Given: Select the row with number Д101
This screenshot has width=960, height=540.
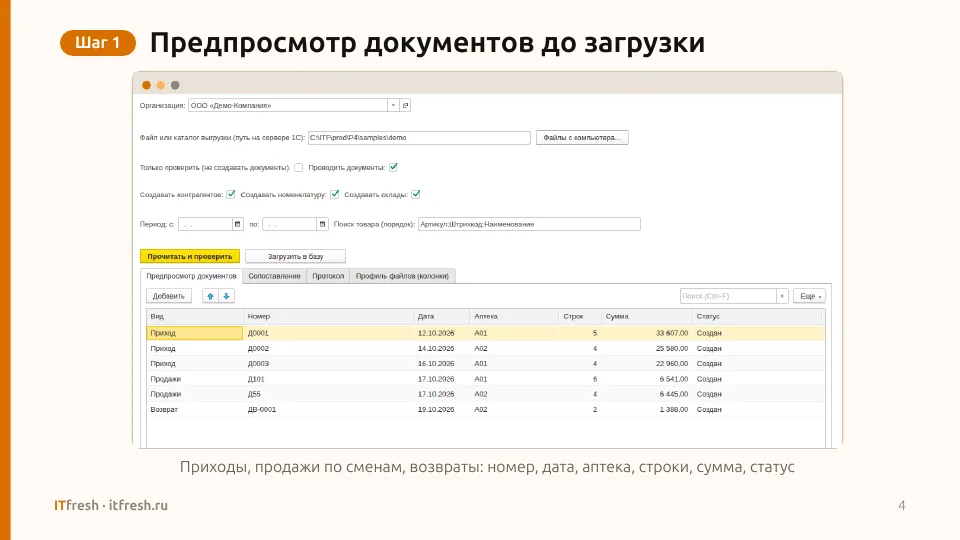Looking at the screenshot, I should point(486,379).
